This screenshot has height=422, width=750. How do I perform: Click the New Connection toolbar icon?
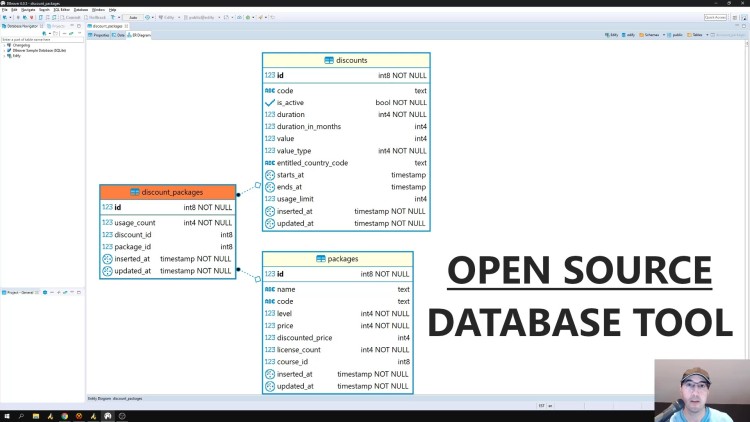point(5,17)
